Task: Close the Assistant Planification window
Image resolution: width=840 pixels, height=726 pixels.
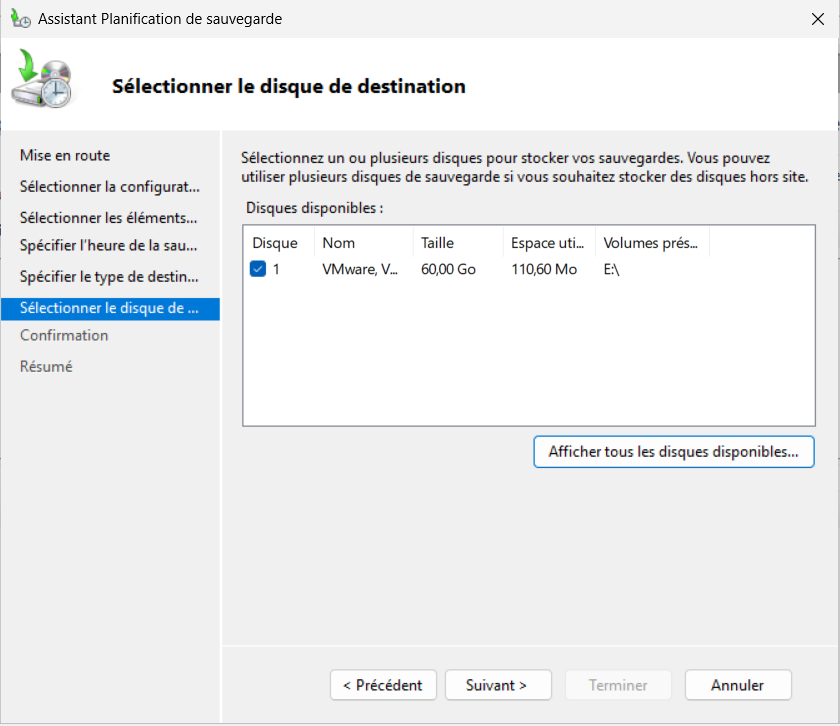Action: pos(816,19)
